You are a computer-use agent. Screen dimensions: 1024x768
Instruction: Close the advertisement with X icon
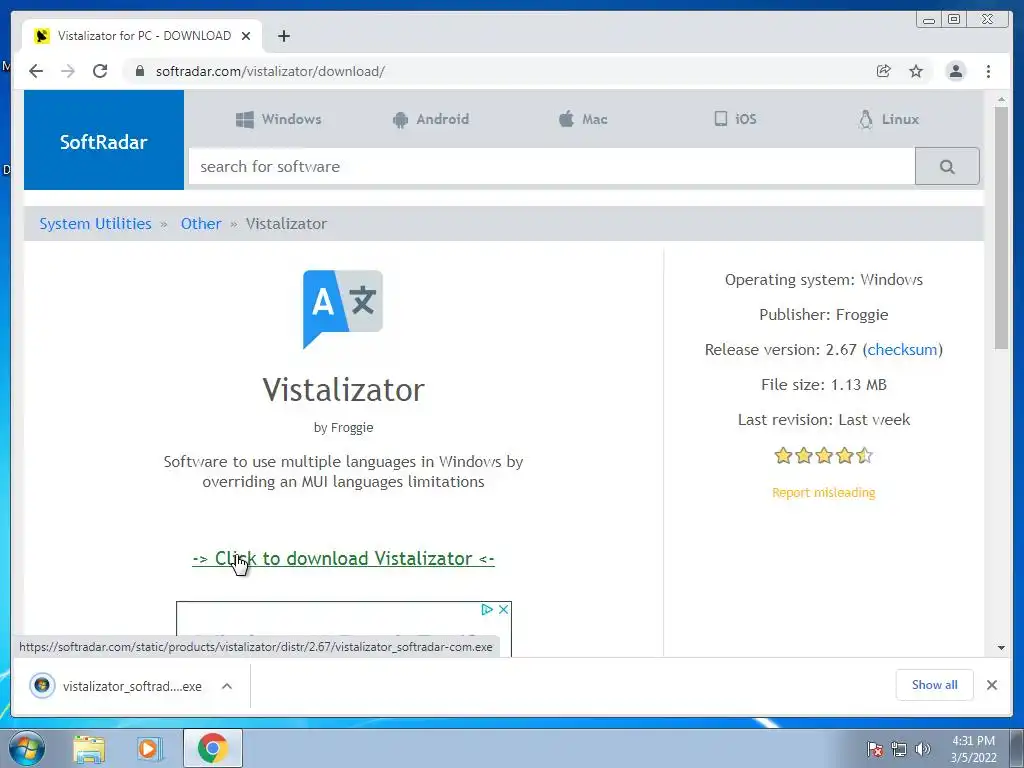504,609
